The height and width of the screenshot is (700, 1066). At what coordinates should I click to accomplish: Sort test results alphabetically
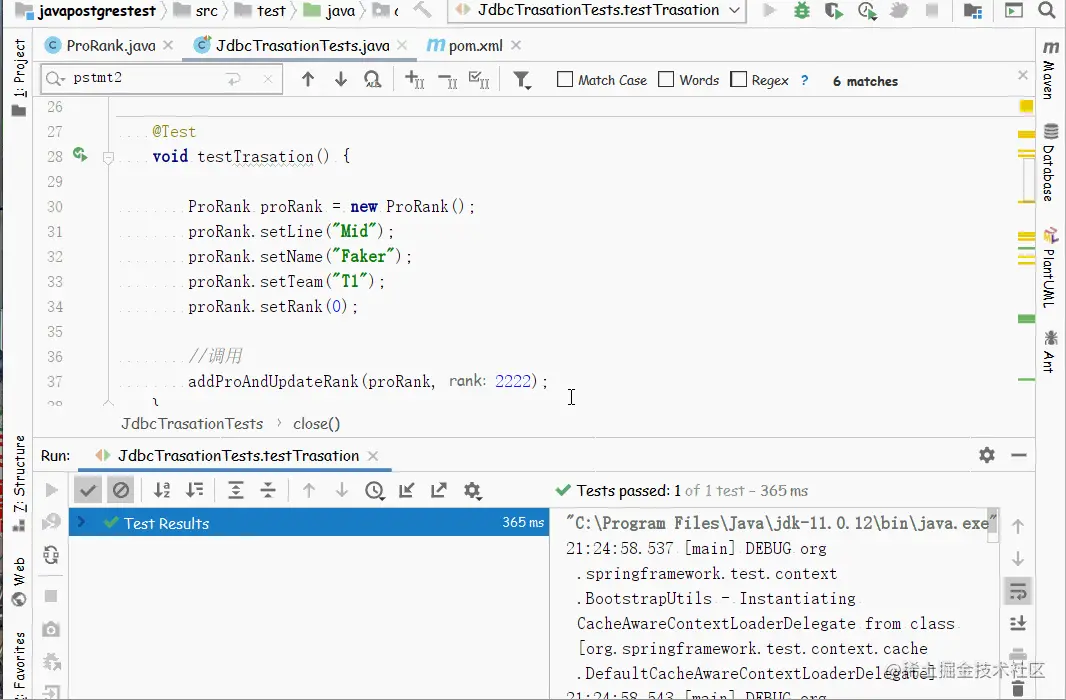pyautogui.click(x=162, y=490)
